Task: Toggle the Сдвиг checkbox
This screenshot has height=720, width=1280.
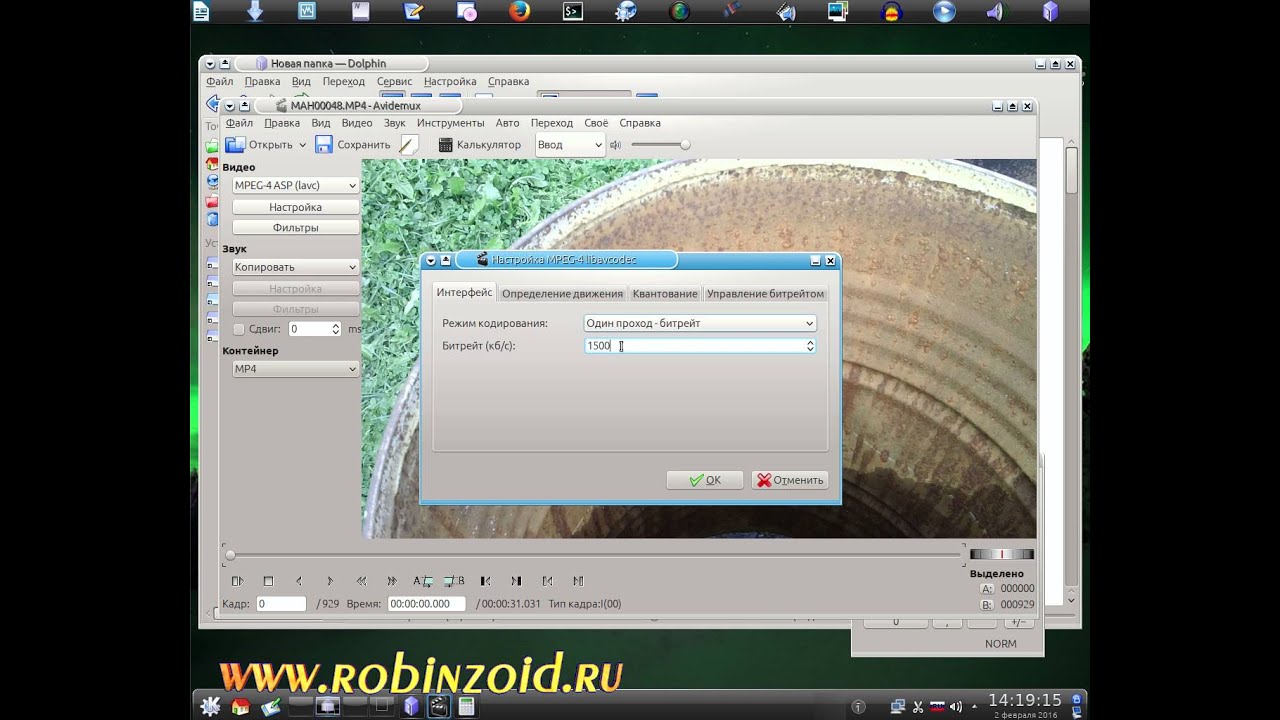Action: tap(238, 329)
